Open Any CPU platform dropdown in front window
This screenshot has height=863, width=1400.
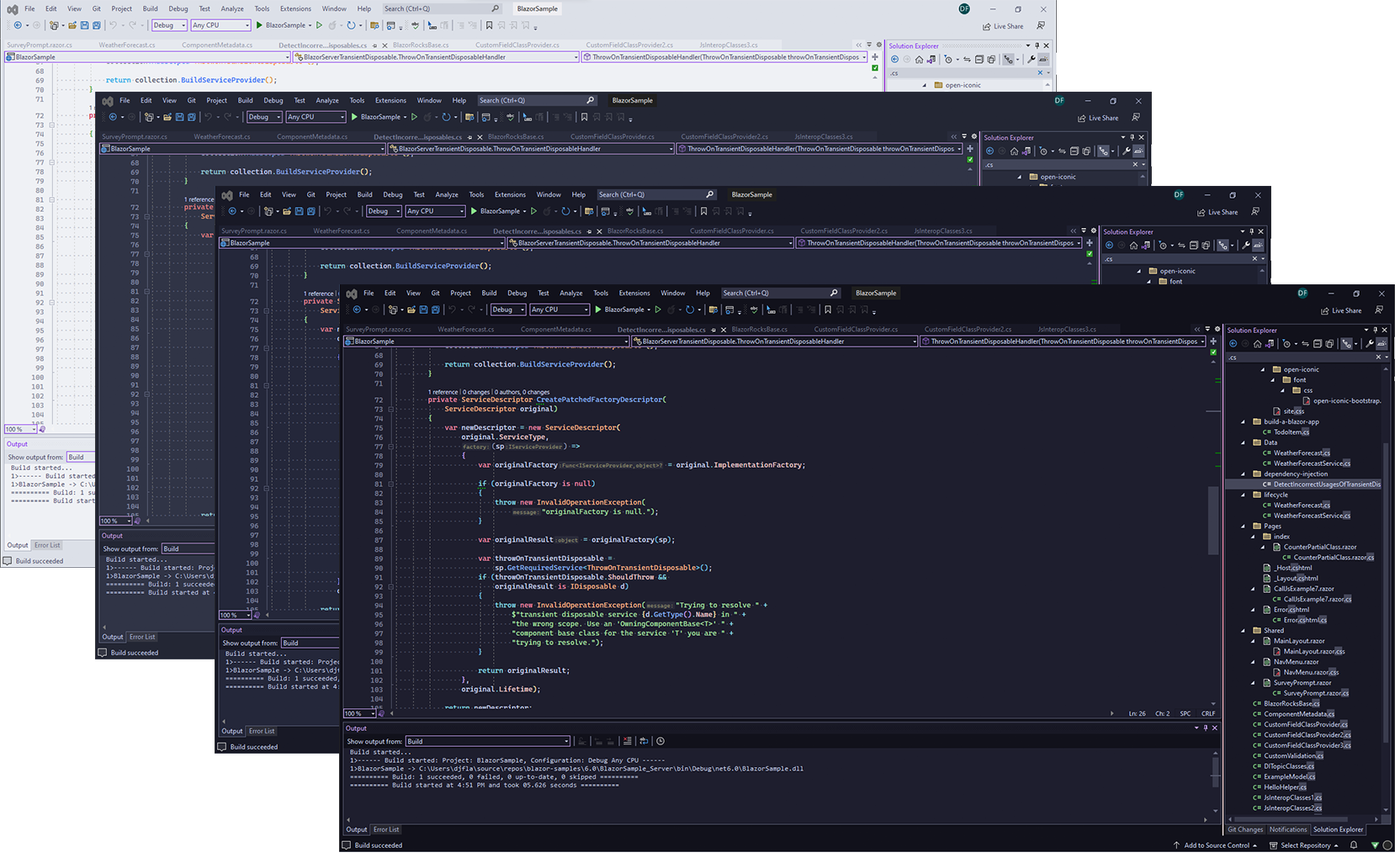[x=559, y=310]
